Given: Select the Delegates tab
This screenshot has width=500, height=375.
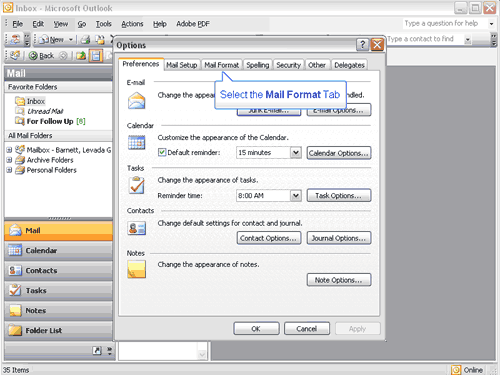Looking at the screenshot, I should tap(349, 65).
